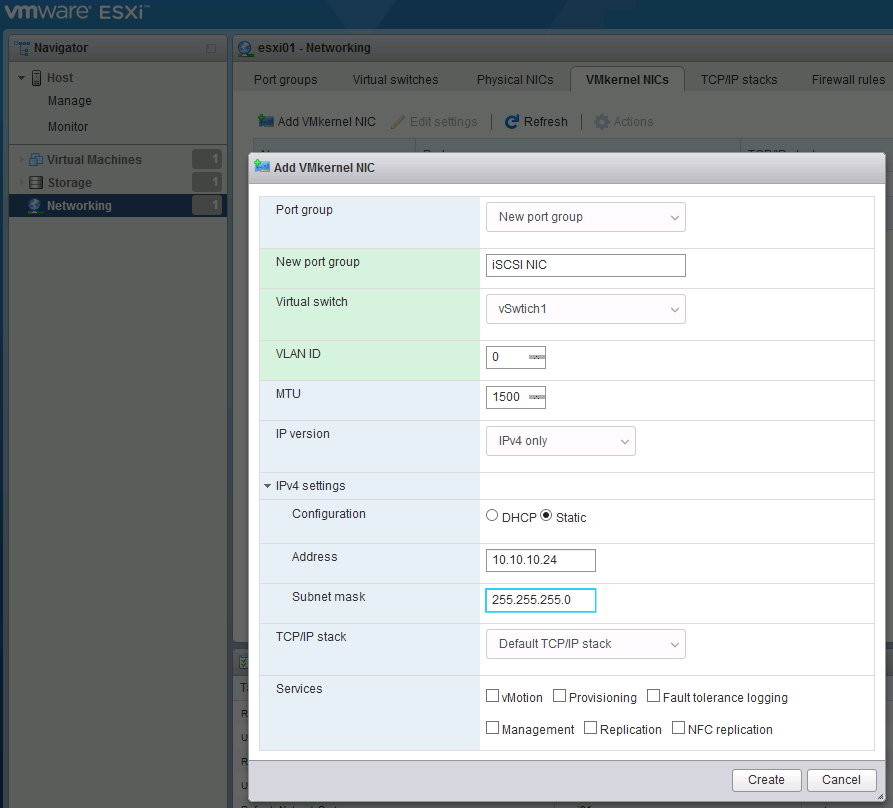Click the Actions gear icon
Screen dimensions: 893x808
(x=602, y=122)
